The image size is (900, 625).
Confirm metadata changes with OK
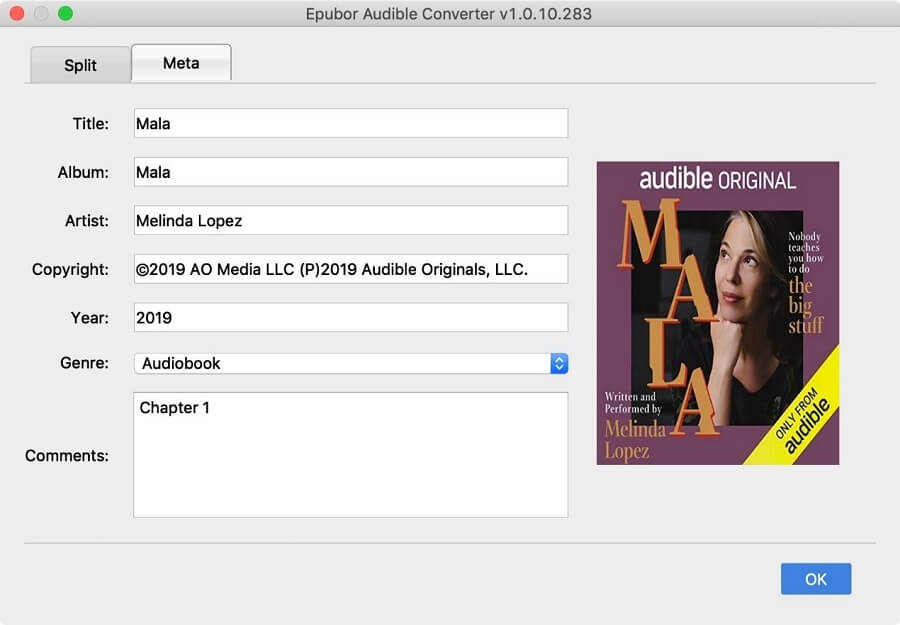pyautogui.click(x=815, y=579)
